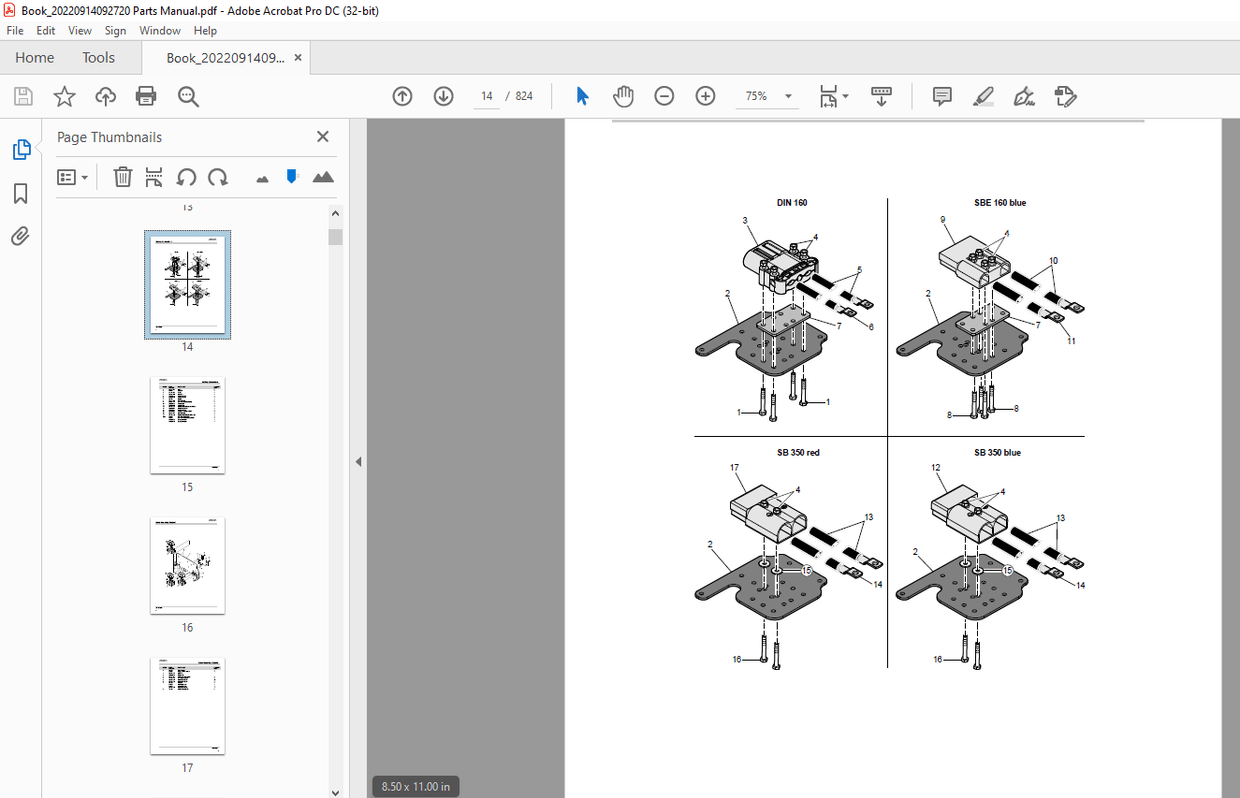1240x798 pixels.
Task: Enable the Protection shield in thumbnails toolbar
Action: pos(290,177)
